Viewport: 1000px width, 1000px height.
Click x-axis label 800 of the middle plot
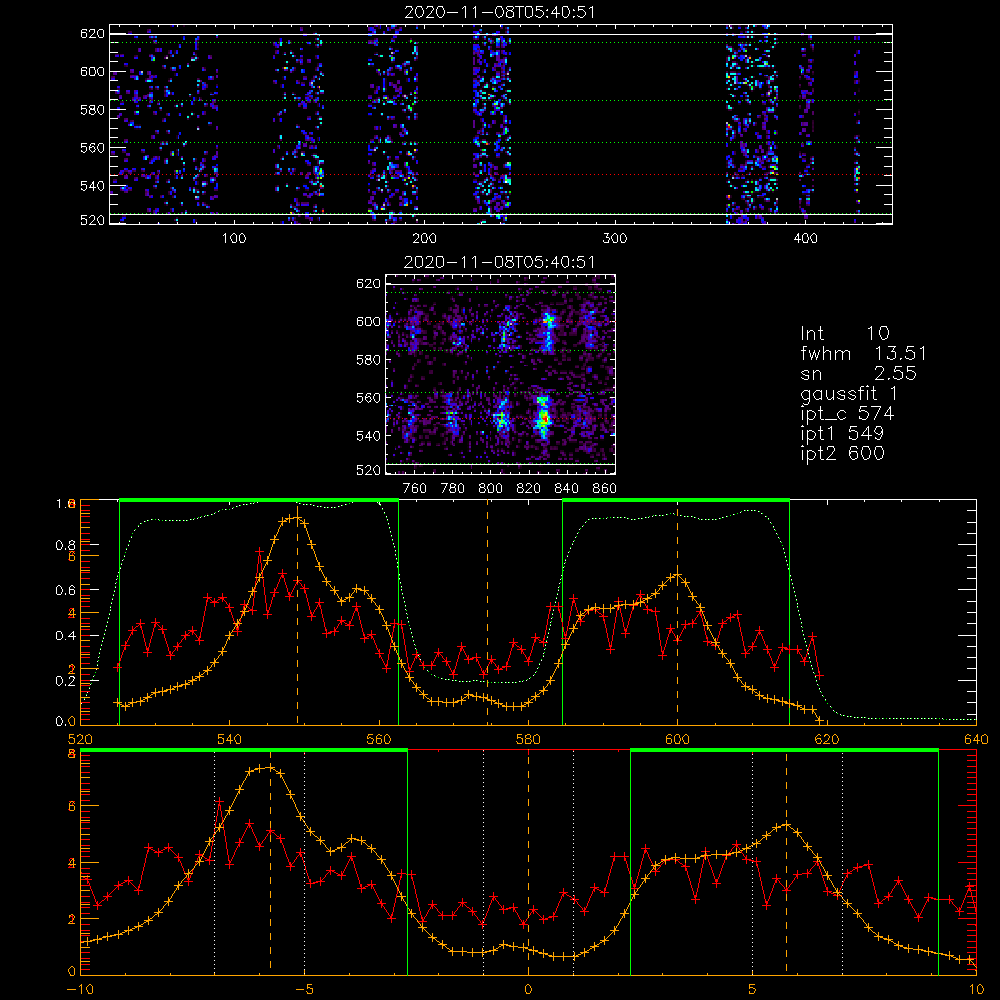490,489
